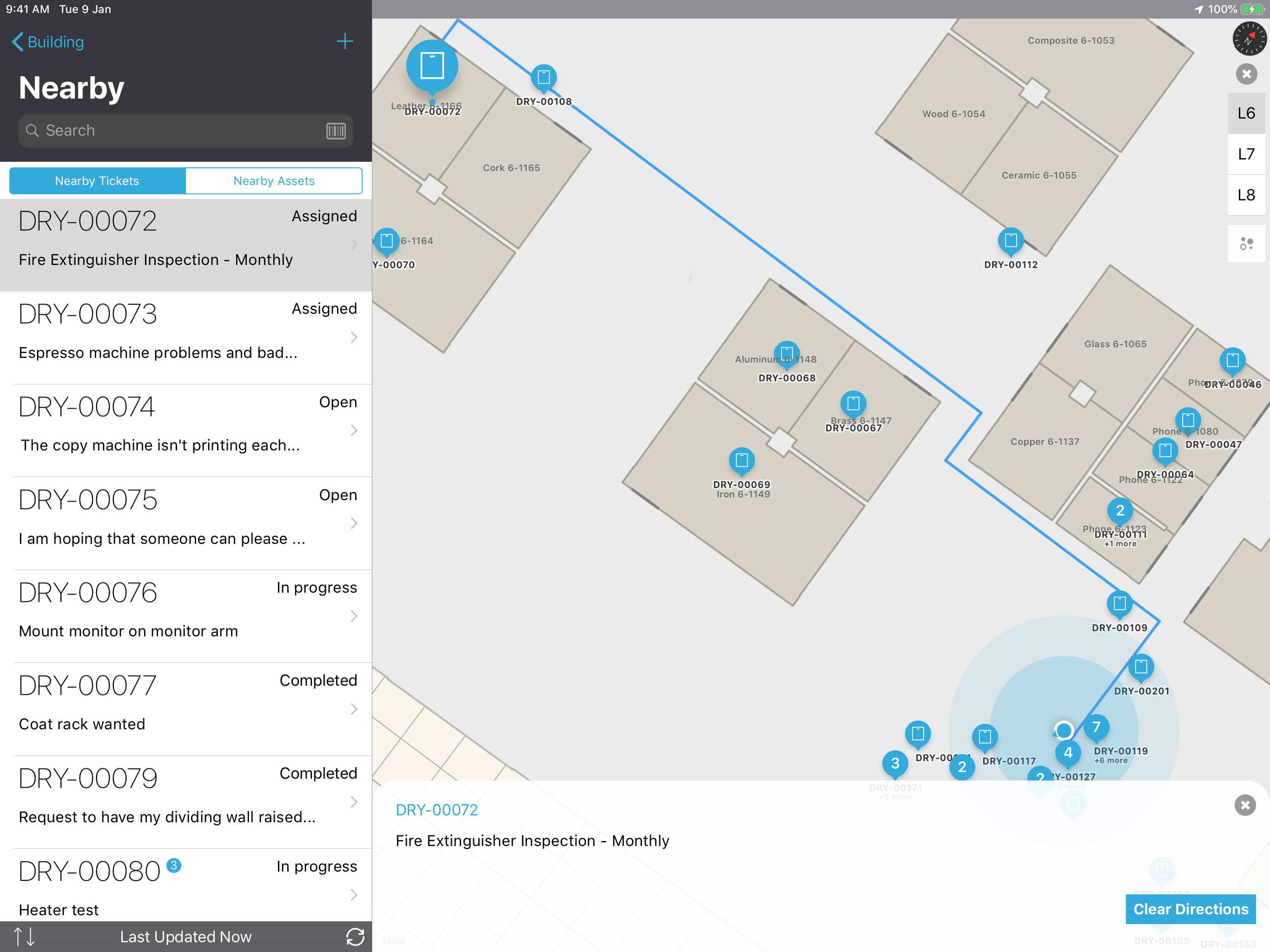1270x952 pixels.
Task: Tap the barcode scanner icon in search
Action: tap(336, 131)
